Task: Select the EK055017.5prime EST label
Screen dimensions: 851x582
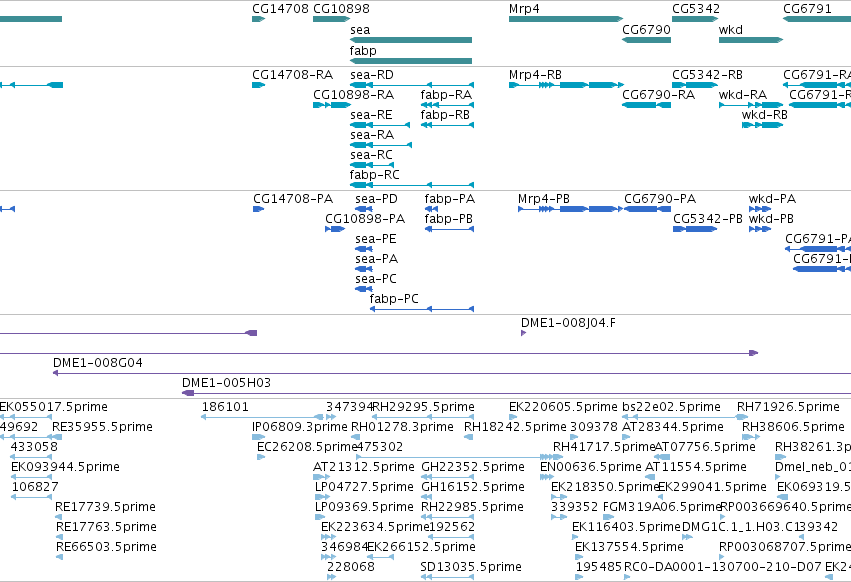Action: pos(53,407)
